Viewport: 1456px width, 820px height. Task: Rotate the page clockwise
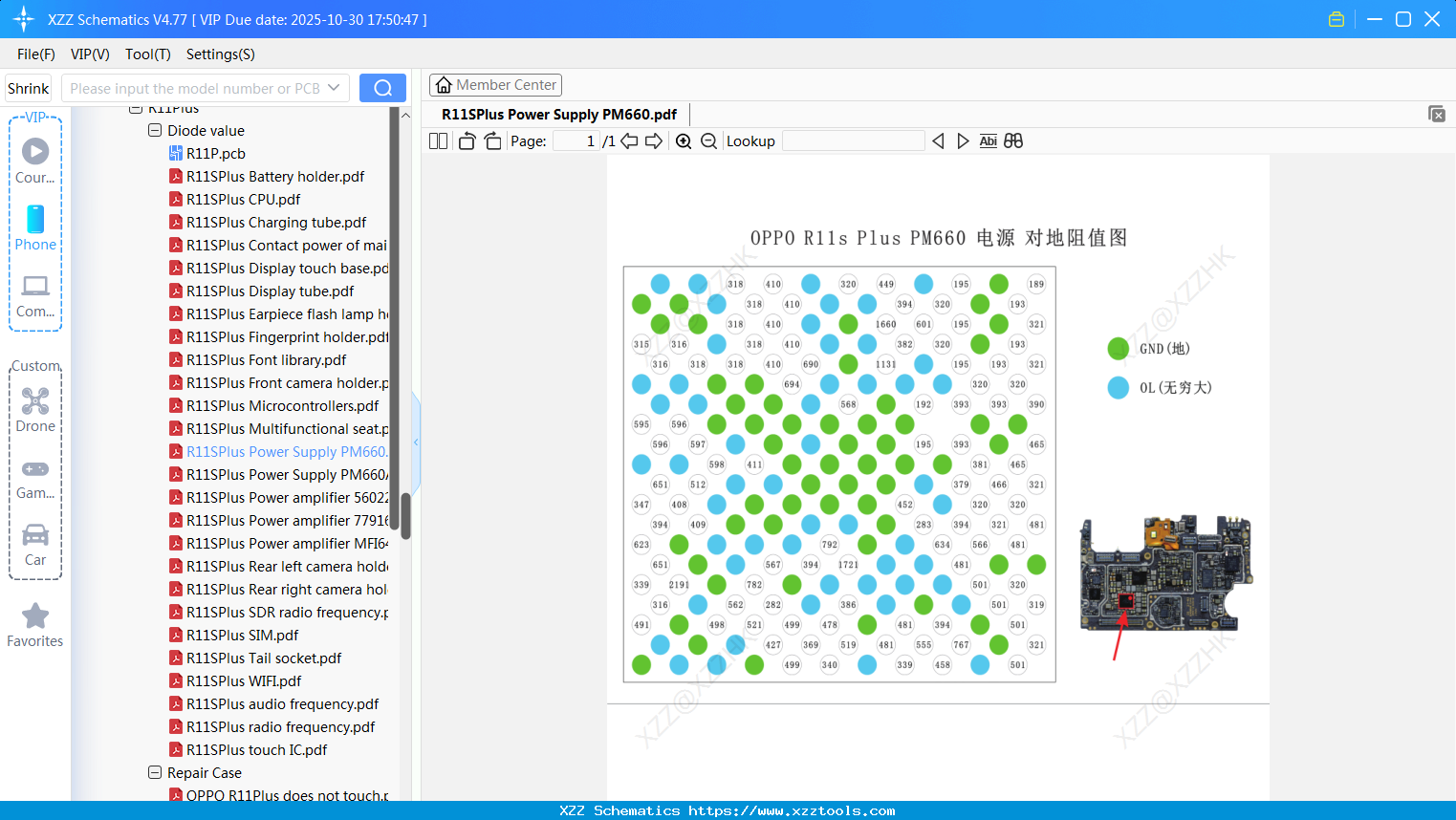click(492, 140)
